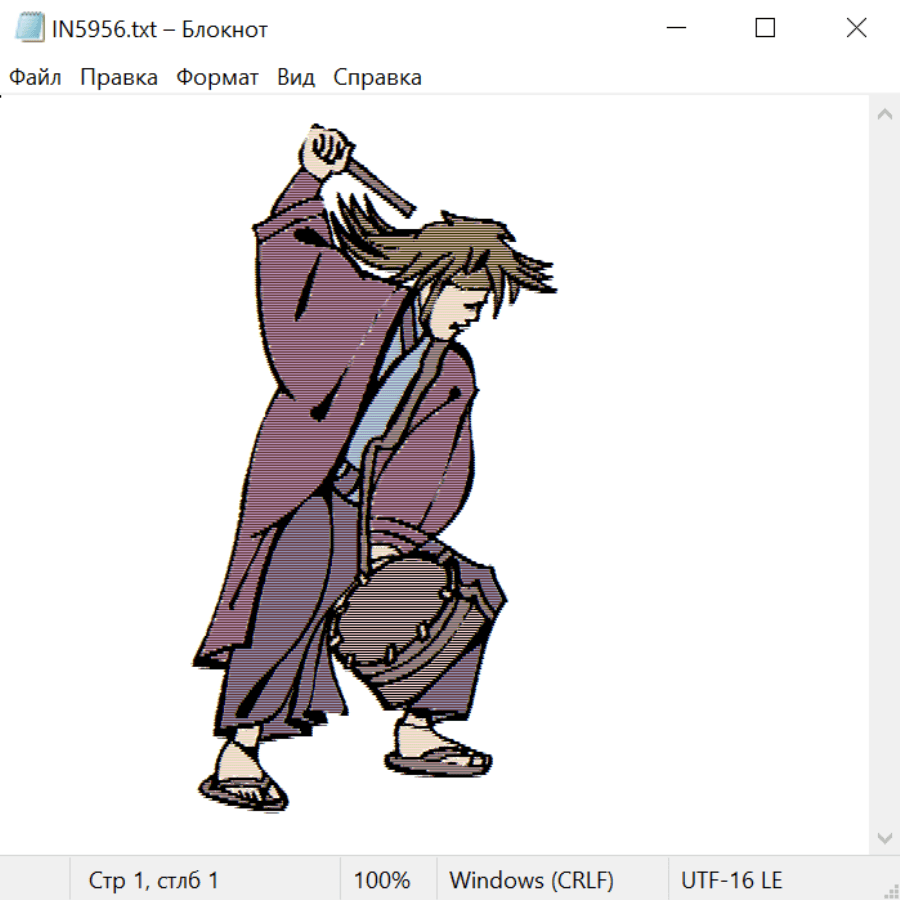Expand the Формат menu
The height and width of the screenshot is (900, 900).
coord(217,78)
